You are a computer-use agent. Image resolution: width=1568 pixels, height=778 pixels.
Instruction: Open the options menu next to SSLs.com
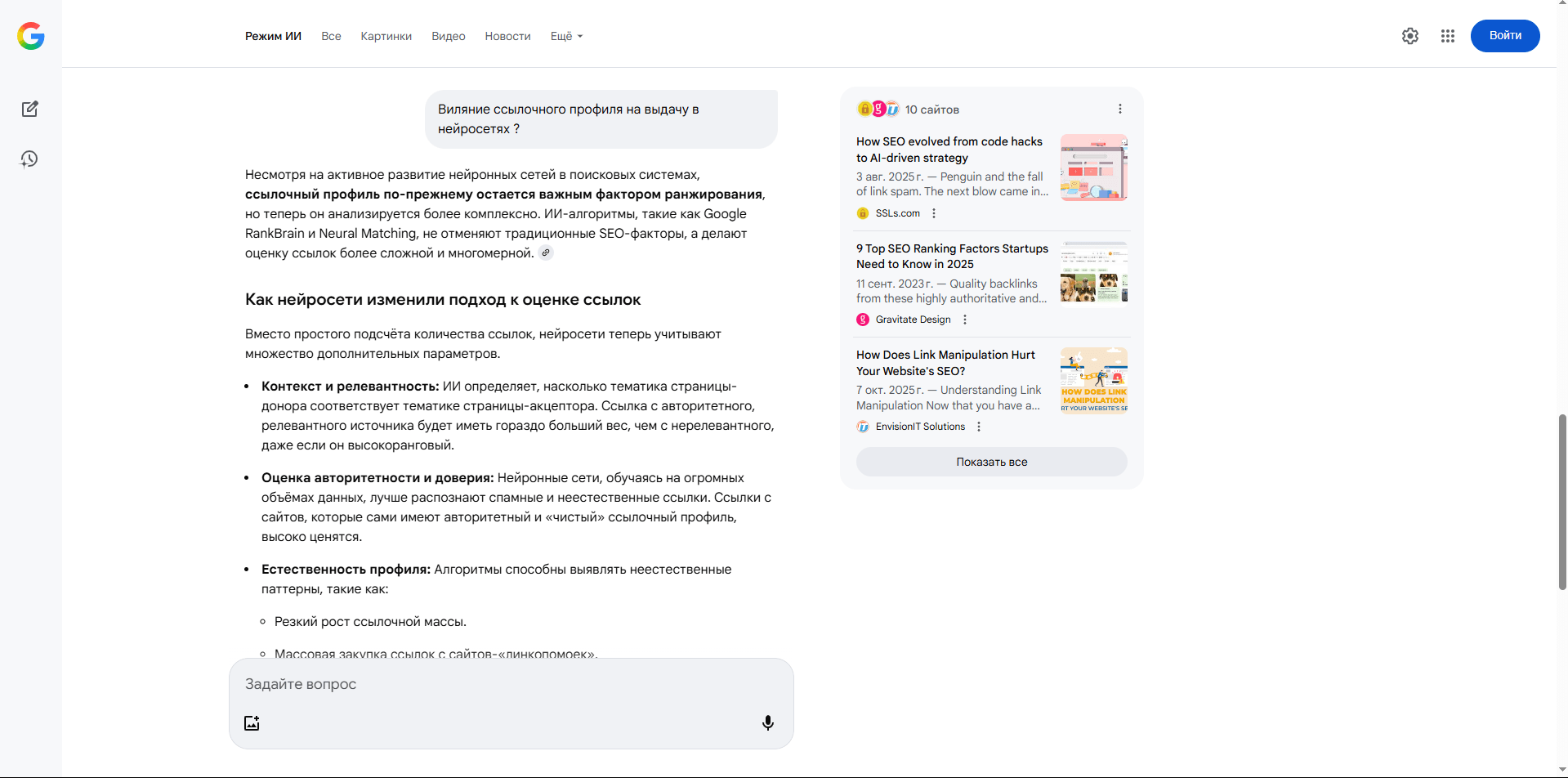coord(934,213)
